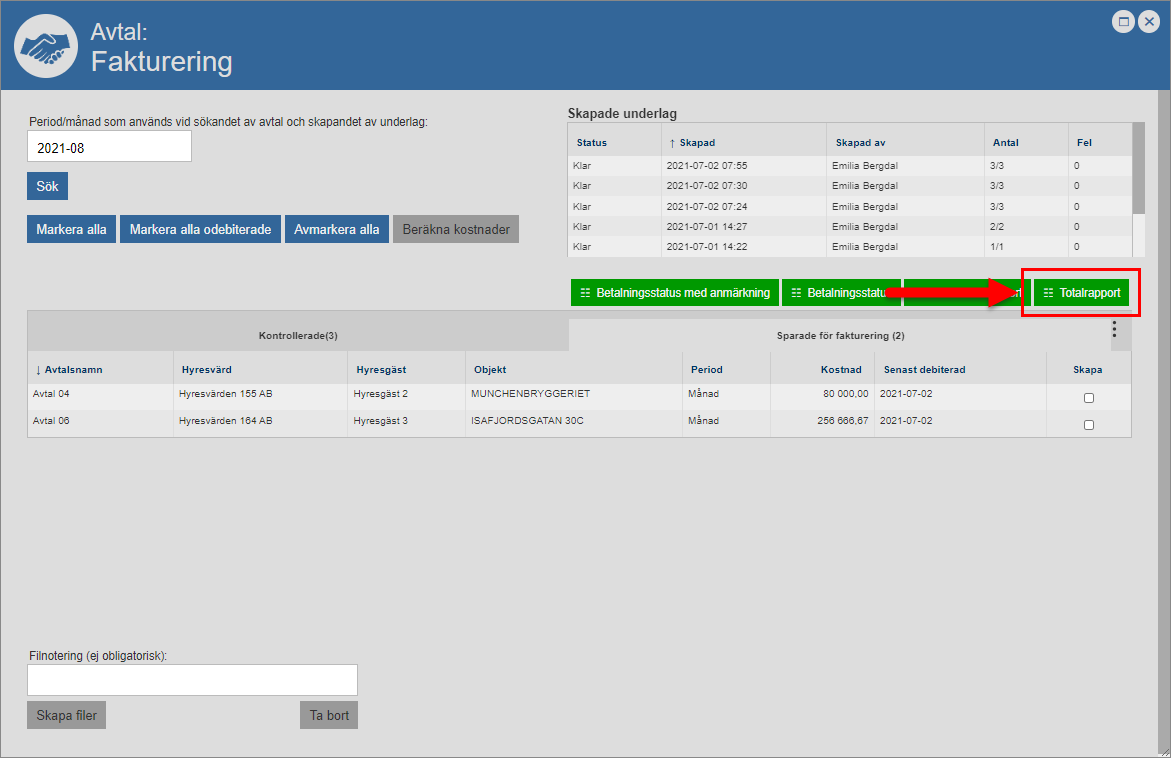Click the Totalrapport report button
Screen dimensions: 1171x758
pyautogui.click(x=1080, y=293)
